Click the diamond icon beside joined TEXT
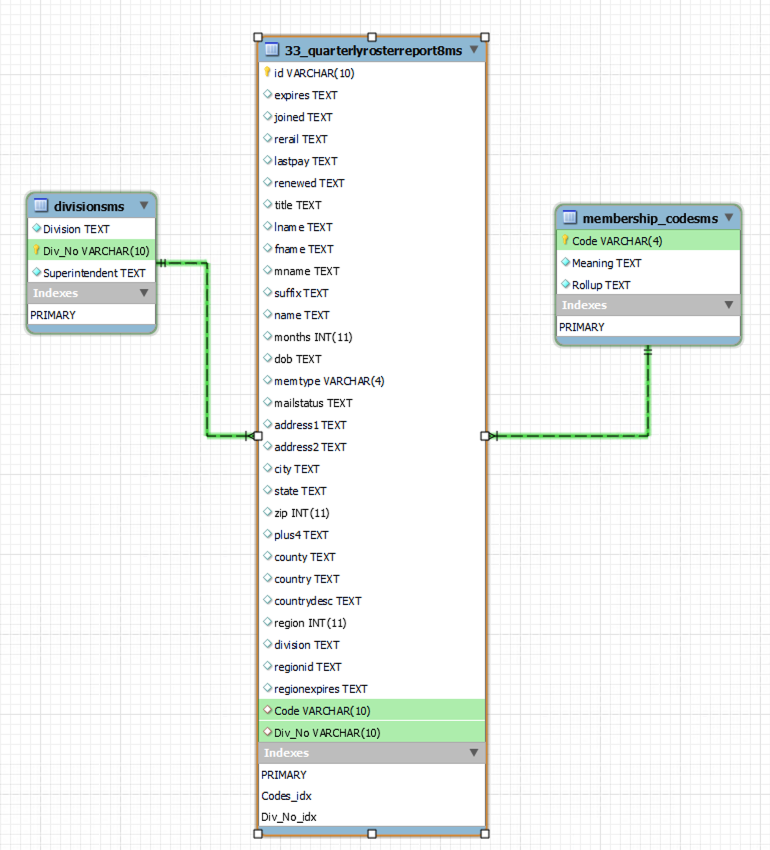Screen dimensions: 770x850 [x=267, y=116]
